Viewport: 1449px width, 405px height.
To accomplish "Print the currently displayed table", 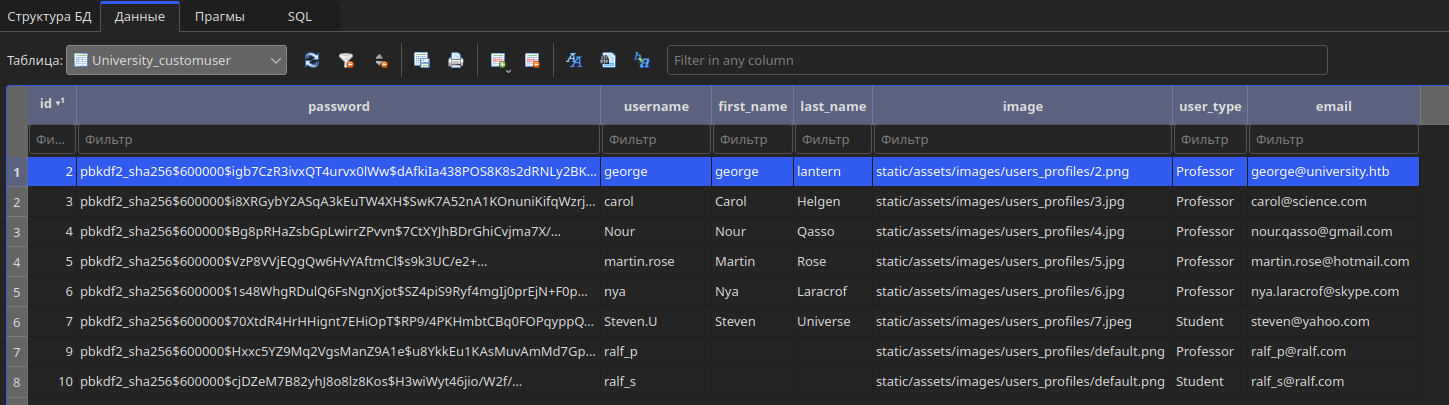I will coord(455,60).
